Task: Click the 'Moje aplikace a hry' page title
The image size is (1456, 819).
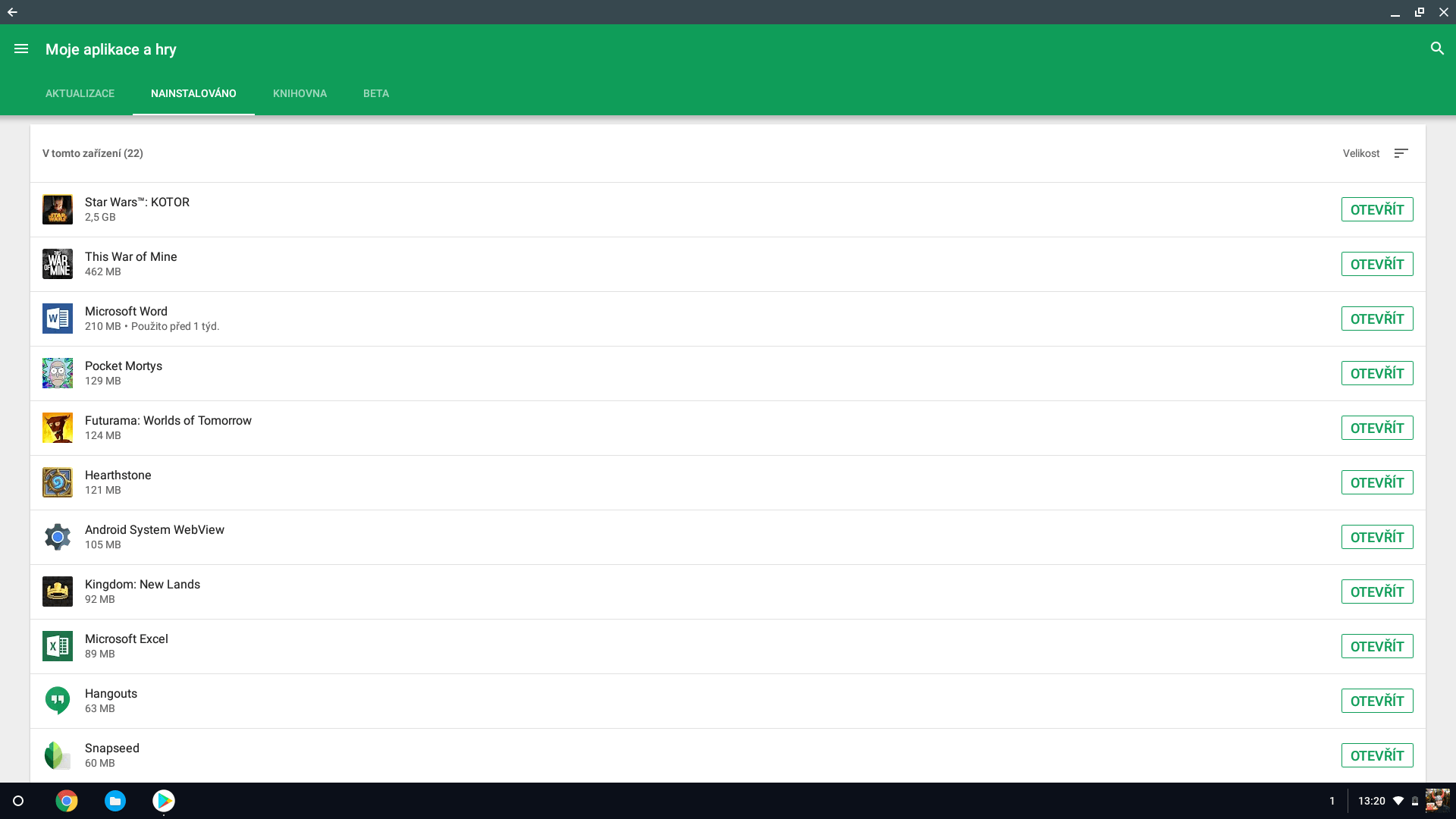Action: tap(111, 49)
